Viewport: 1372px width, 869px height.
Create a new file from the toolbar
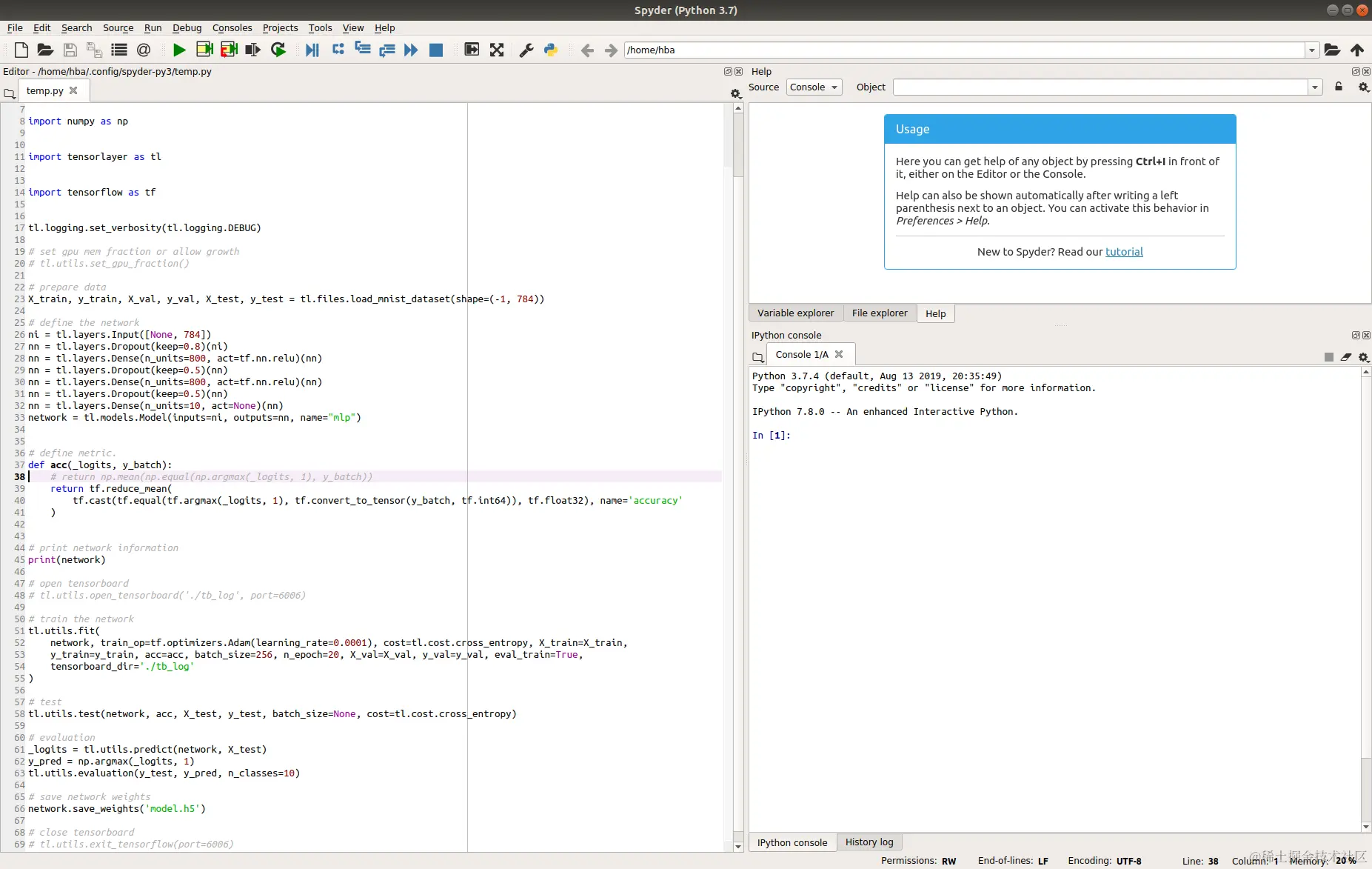tap(21, 50)
